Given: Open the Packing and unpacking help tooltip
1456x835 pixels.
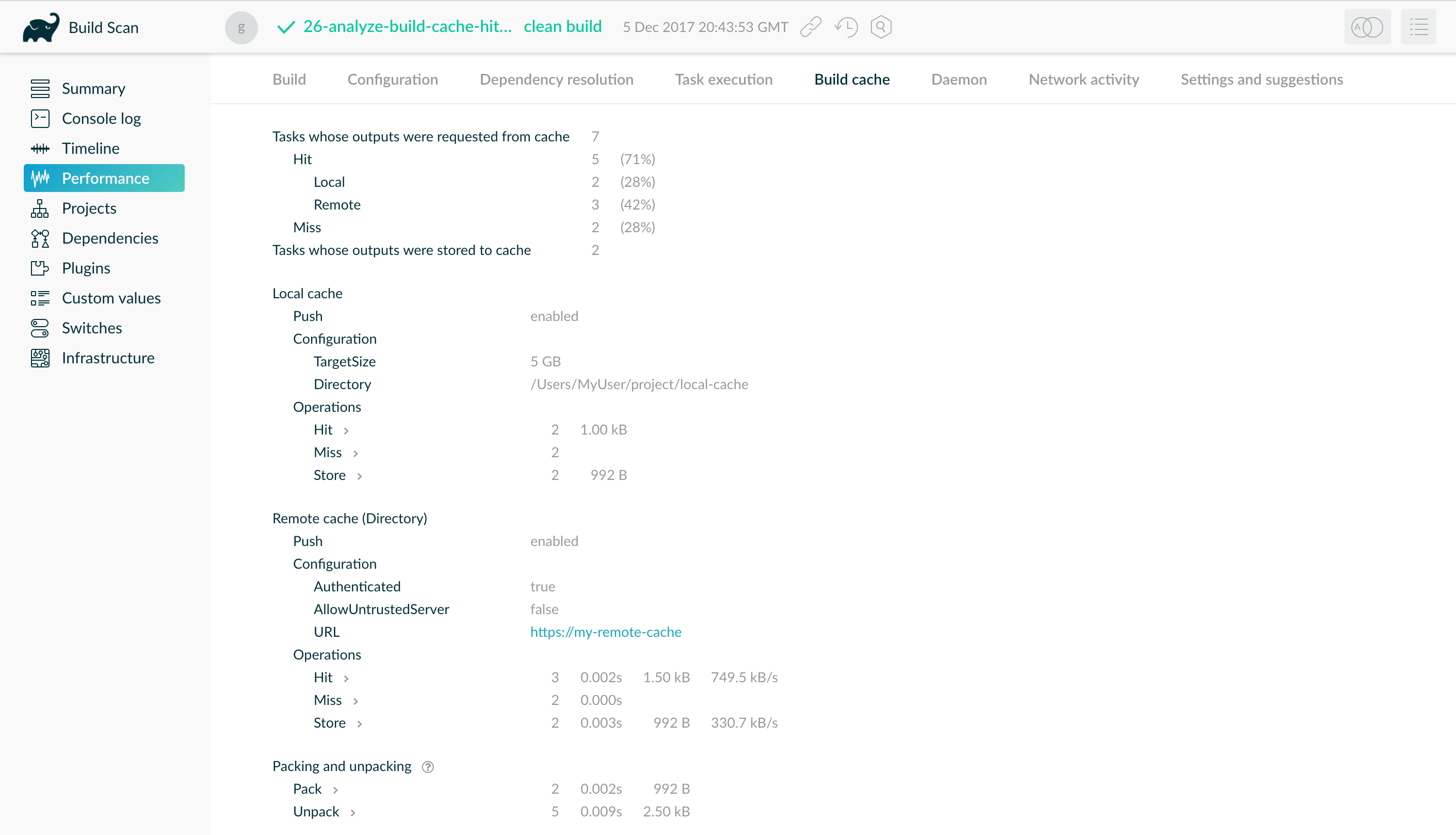Looking at the screenshot, I should point(428,767).
